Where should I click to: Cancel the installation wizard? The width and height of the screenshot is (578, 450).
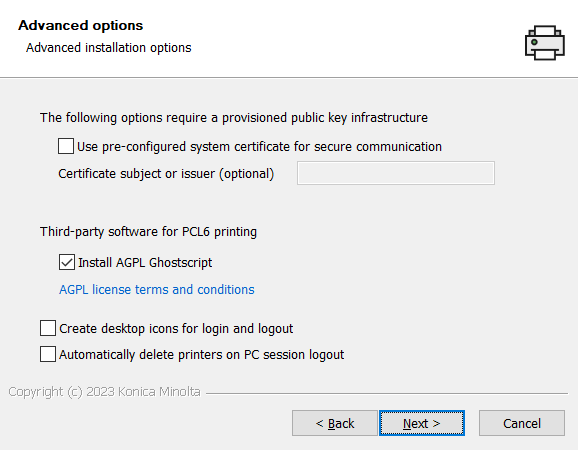[x=522, y=423]
